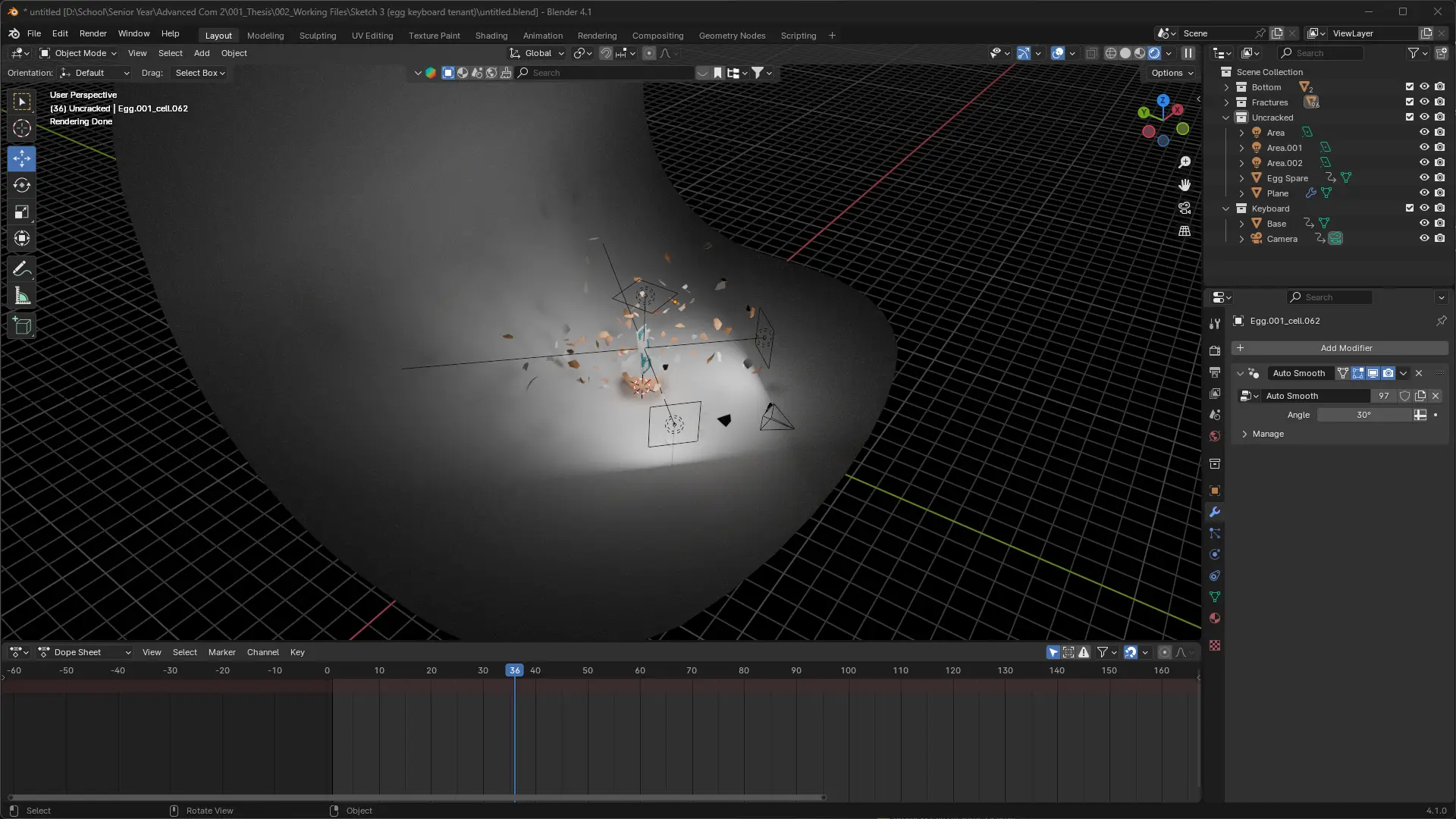This screenshot has height=819, width=1456.
Task: Hide Egg Spare object in viewport
Action: coord(1424,177)
